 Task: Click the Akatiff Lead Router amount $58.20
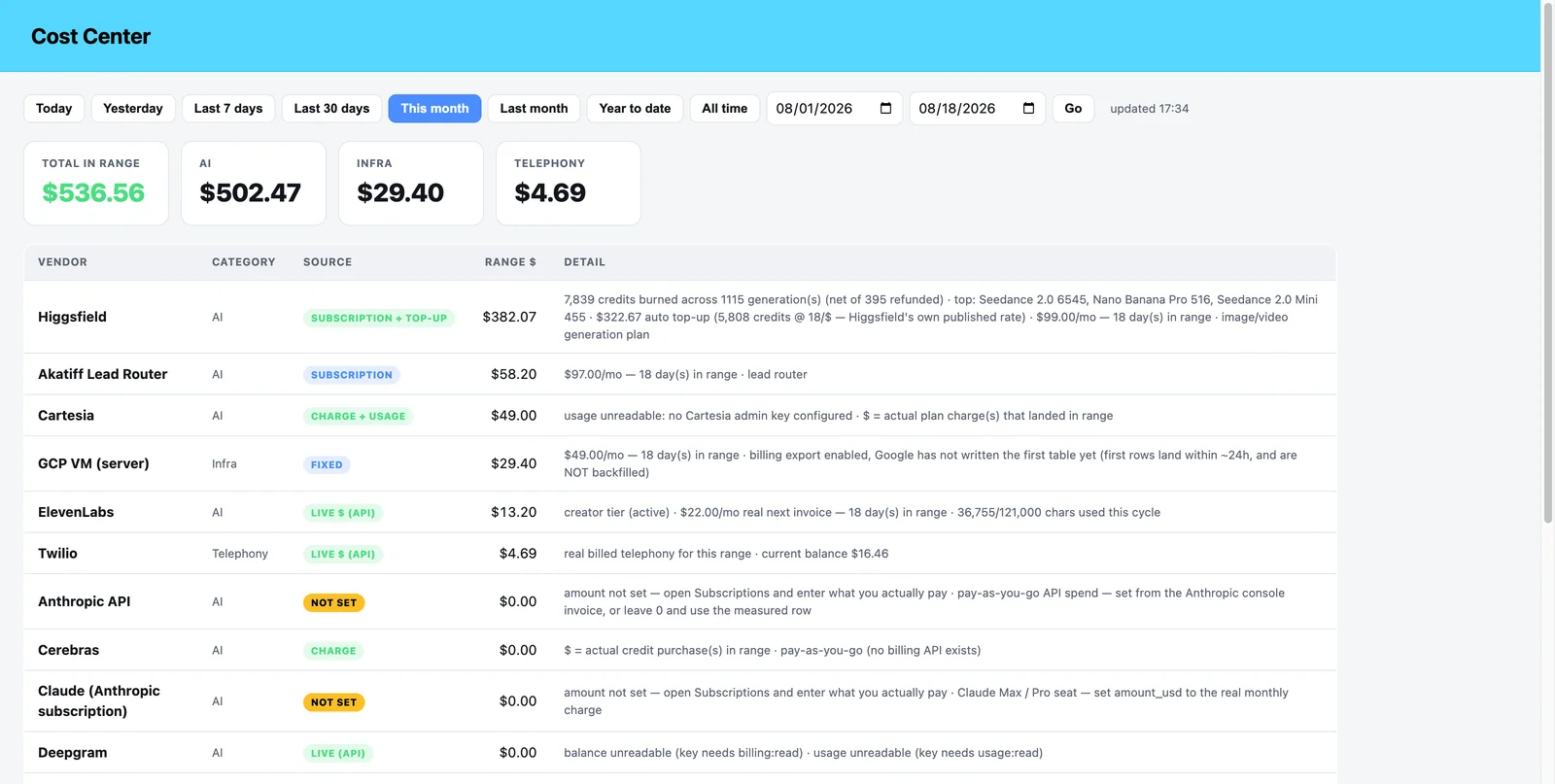[513, 374]
